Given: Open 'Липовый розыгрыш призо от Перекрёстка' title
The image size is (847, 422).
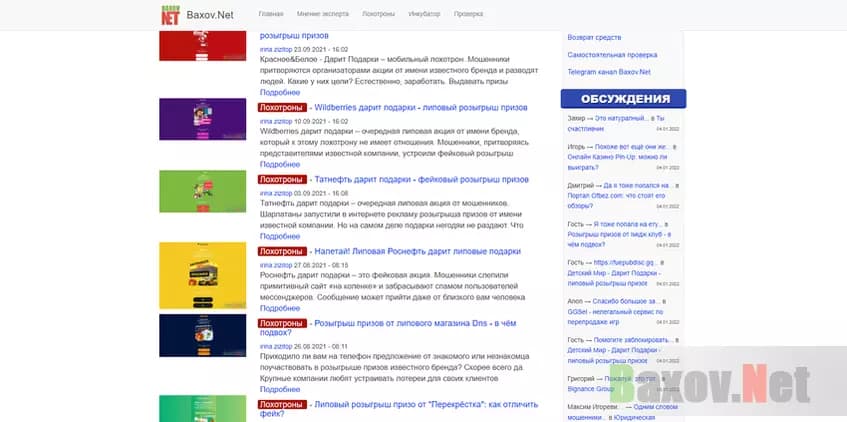Looking at the screenshot, I should [x=399, y=409].
